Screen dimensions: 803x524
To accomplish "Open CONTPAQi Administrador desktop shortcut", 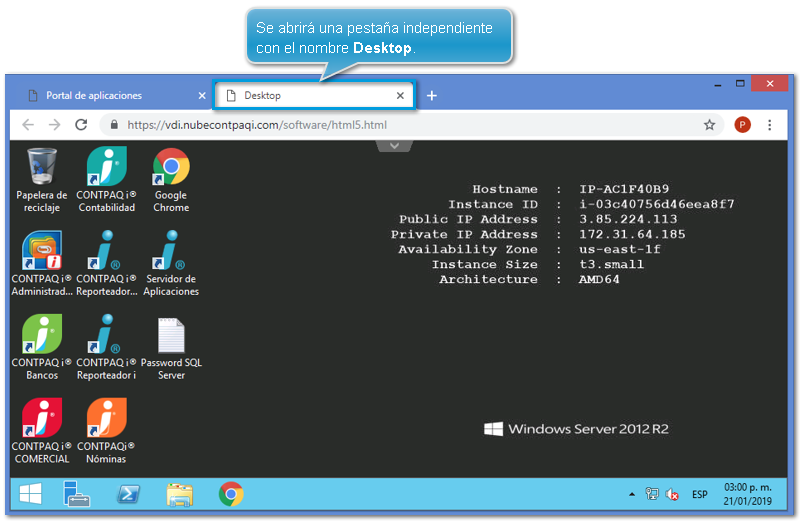I will click(x=41, y=264).
